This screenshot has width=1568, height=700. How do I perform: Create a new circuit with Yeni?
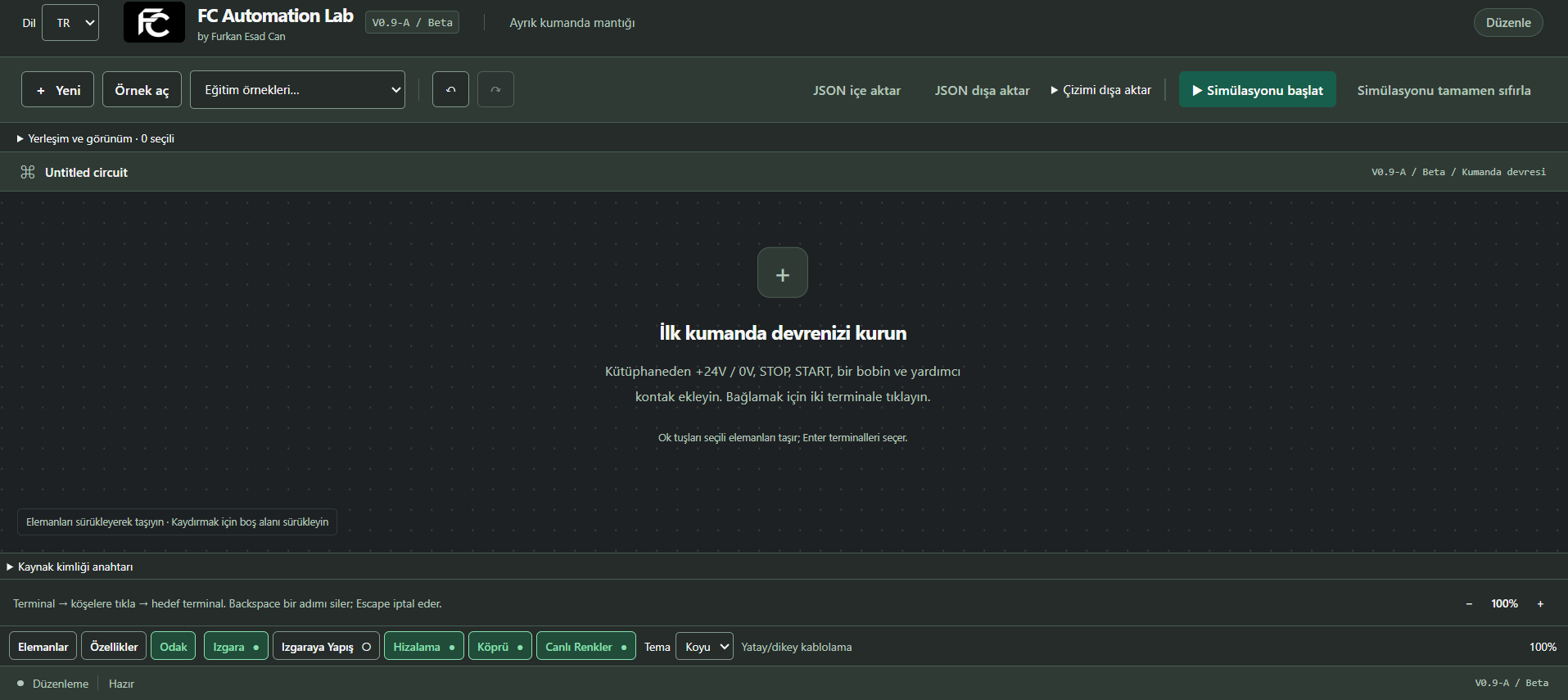coord(57,89)
